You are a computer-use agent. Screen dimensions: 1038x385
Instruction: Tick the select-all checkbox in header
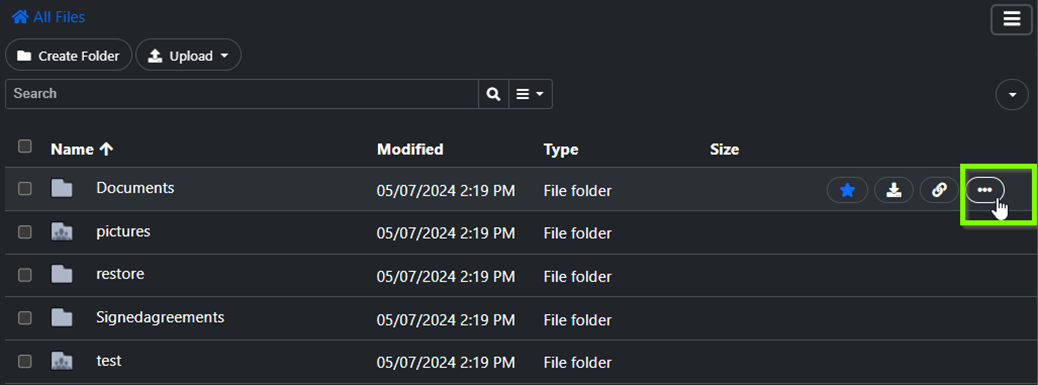tap(24, 146)
